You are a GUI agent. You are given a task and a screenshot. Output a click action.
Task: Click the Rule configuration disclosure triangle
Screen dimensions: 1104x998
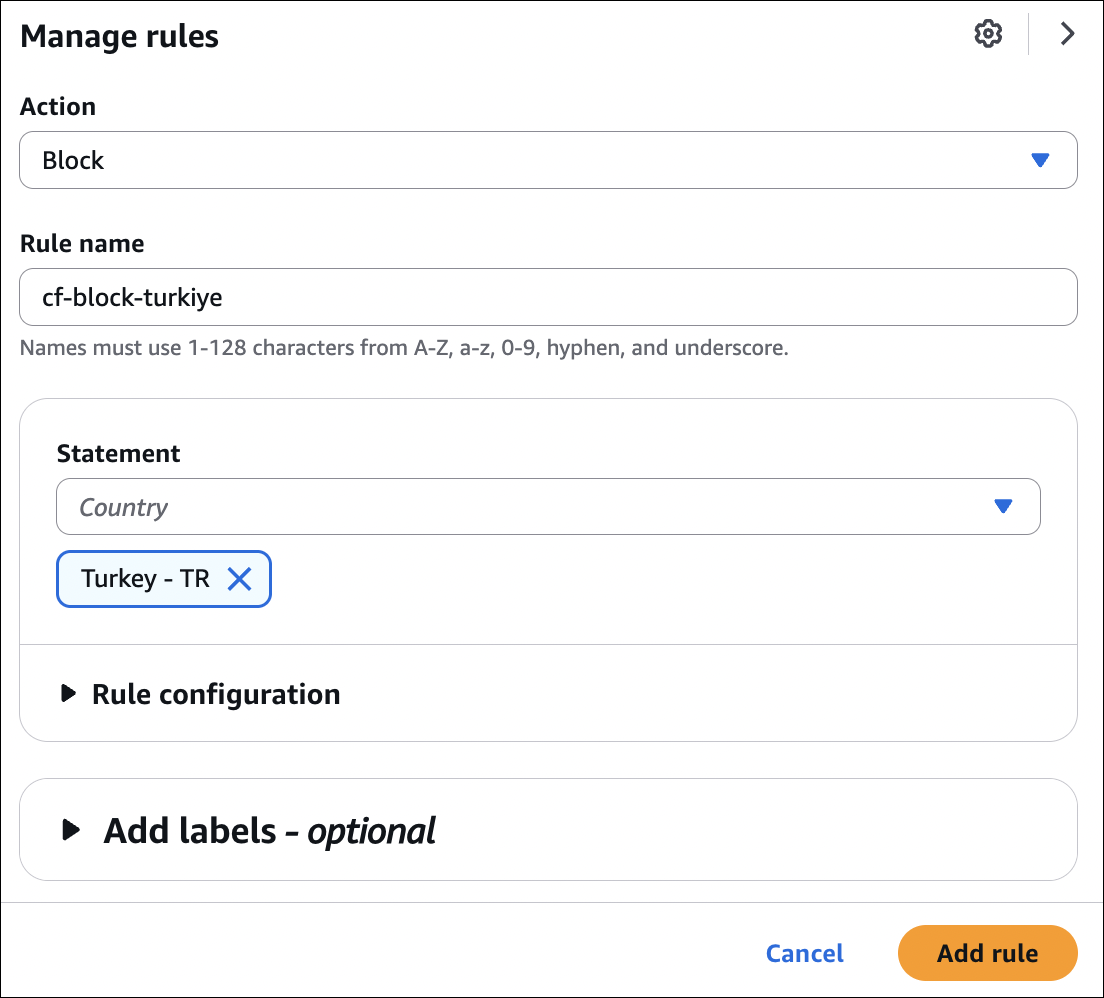68,694
